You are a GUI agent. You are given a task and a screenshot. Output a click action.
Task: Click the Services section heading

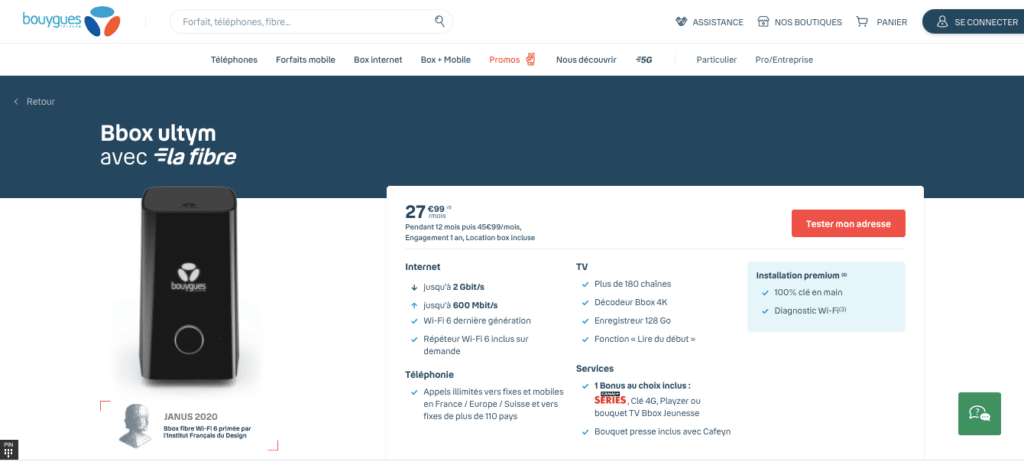pyautogui.click(x=595, y=369)
